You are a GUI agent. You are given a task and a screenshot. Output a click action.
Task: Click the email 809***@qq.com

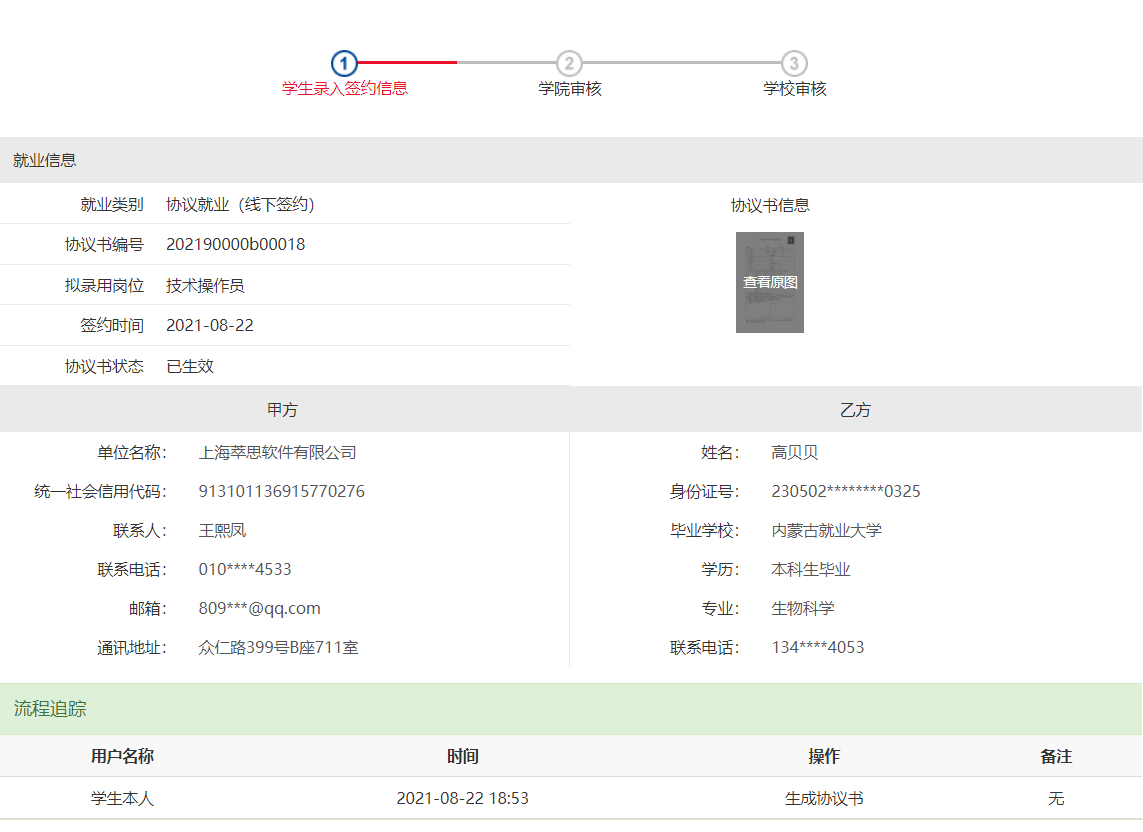tap(260, 608)
